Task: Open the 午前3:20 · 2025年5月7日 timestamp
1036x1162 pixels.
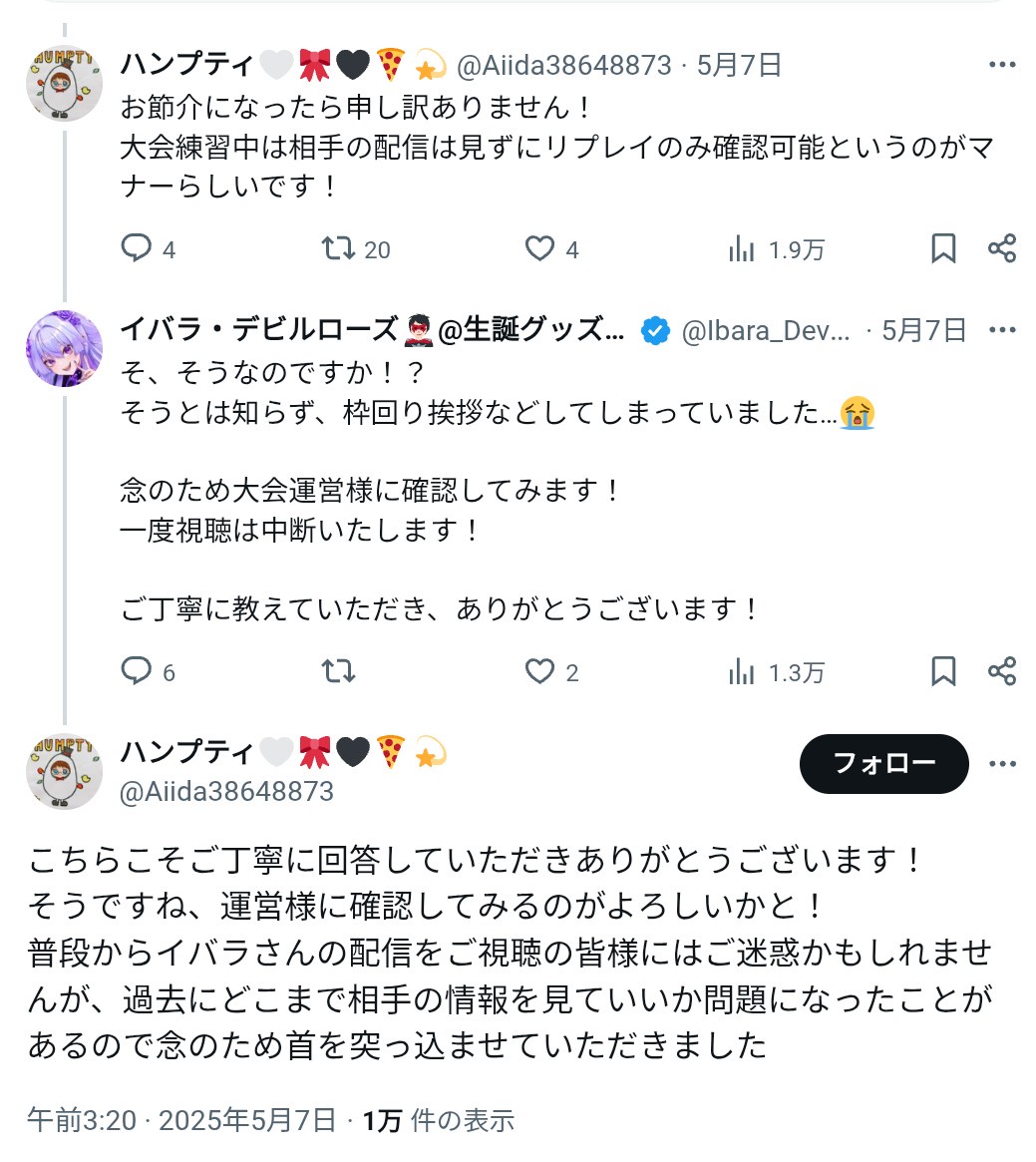Action: [x=181, y=1120]
